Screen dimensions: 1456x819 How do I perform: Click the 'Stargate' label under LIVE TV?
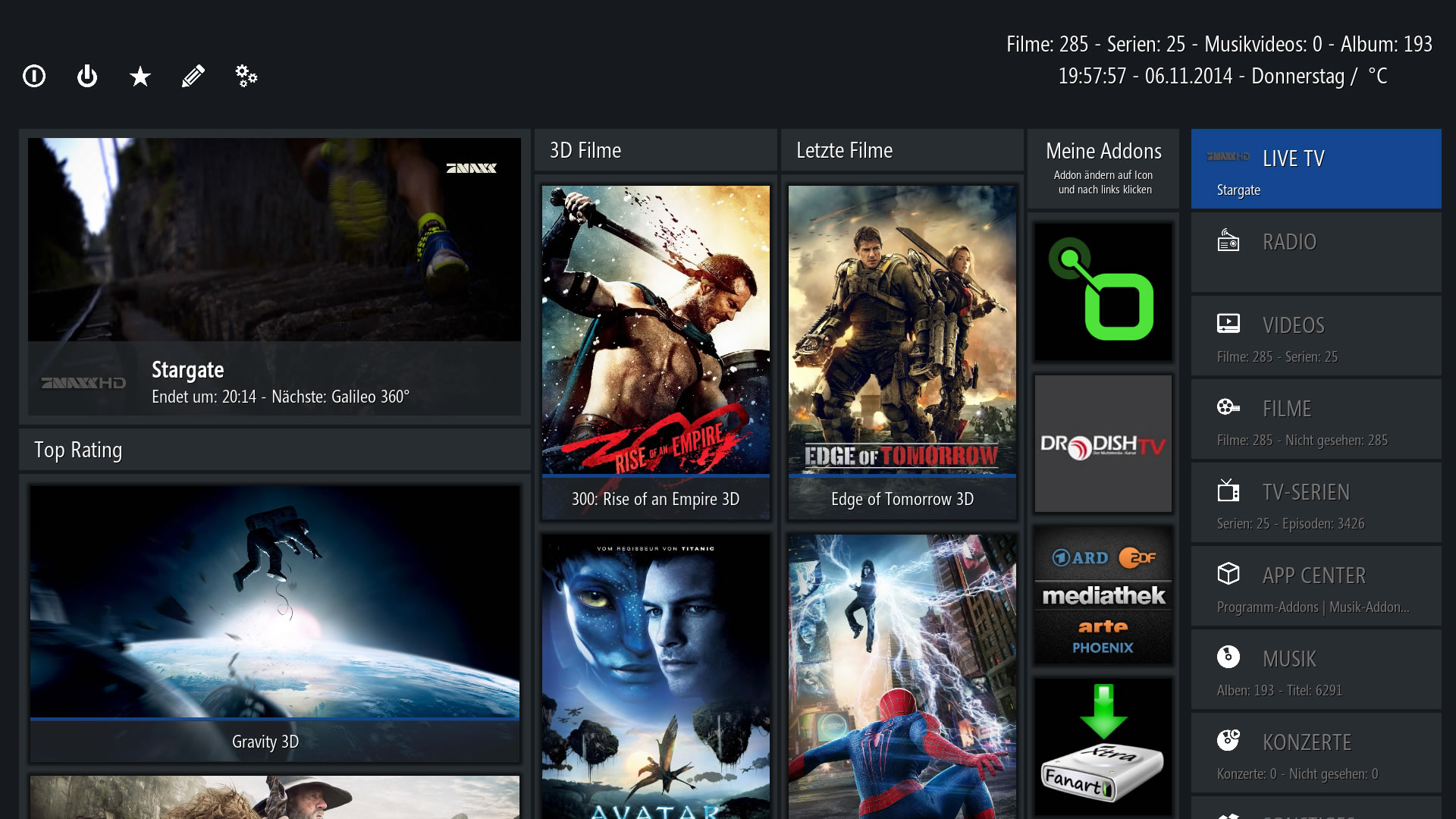1238,190
